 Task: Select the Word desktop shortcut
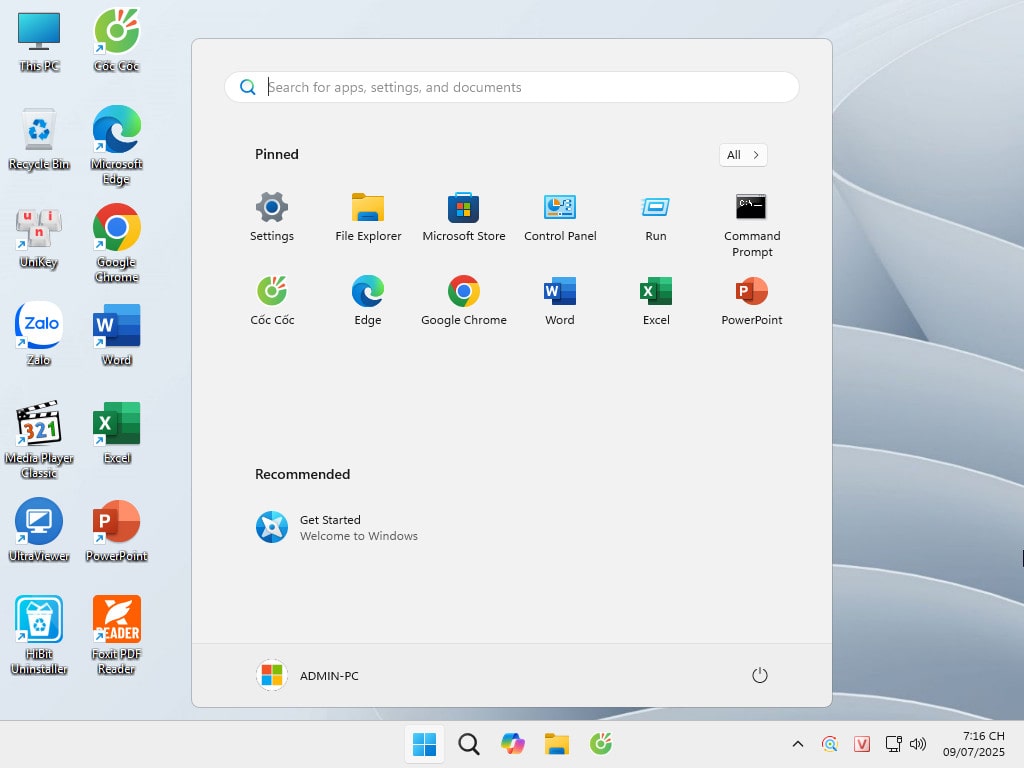tap(116, 334)
